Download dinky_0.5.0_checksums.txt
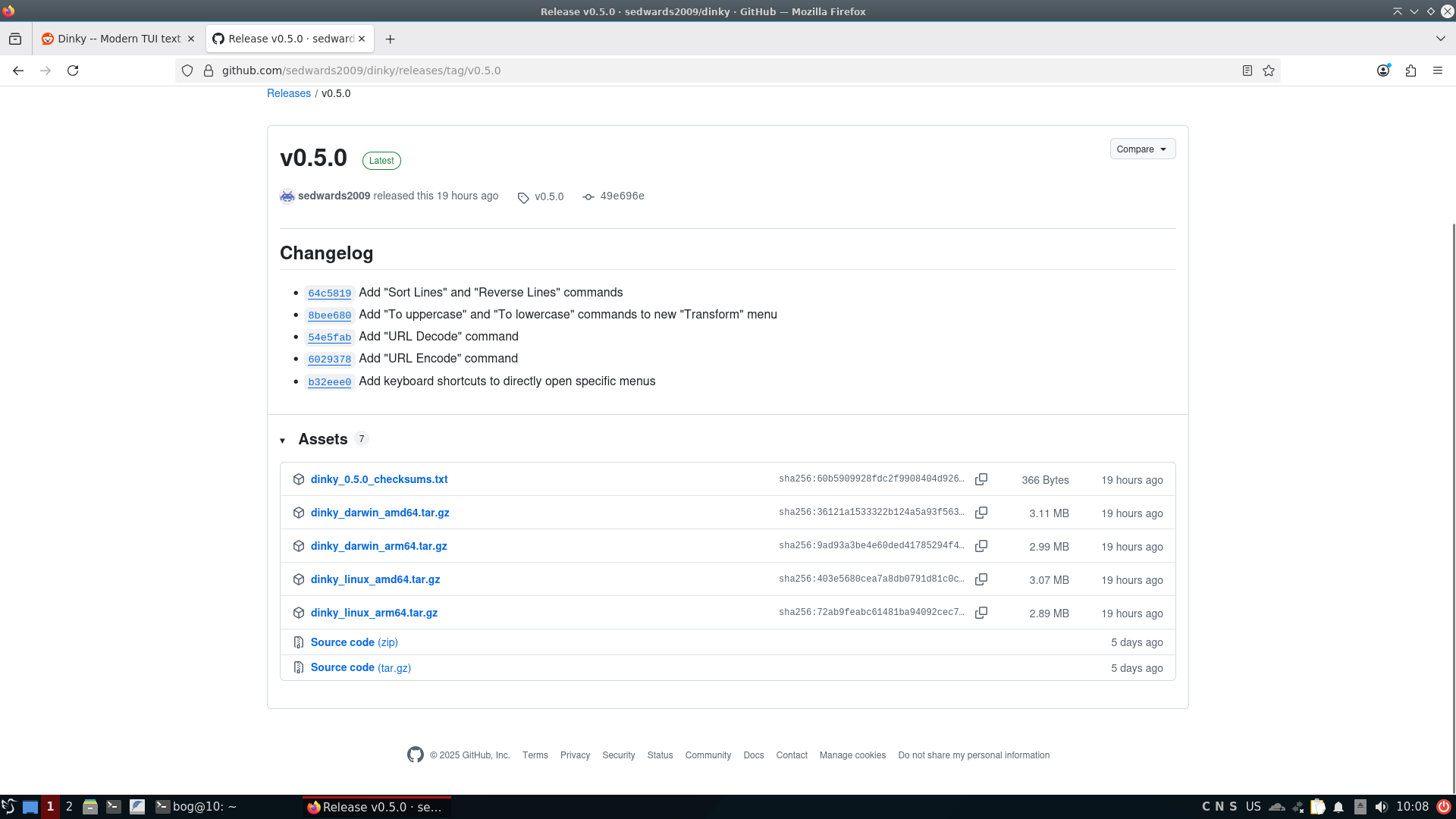Screen dimensions: 1456x819 click(x=379, y=479)
